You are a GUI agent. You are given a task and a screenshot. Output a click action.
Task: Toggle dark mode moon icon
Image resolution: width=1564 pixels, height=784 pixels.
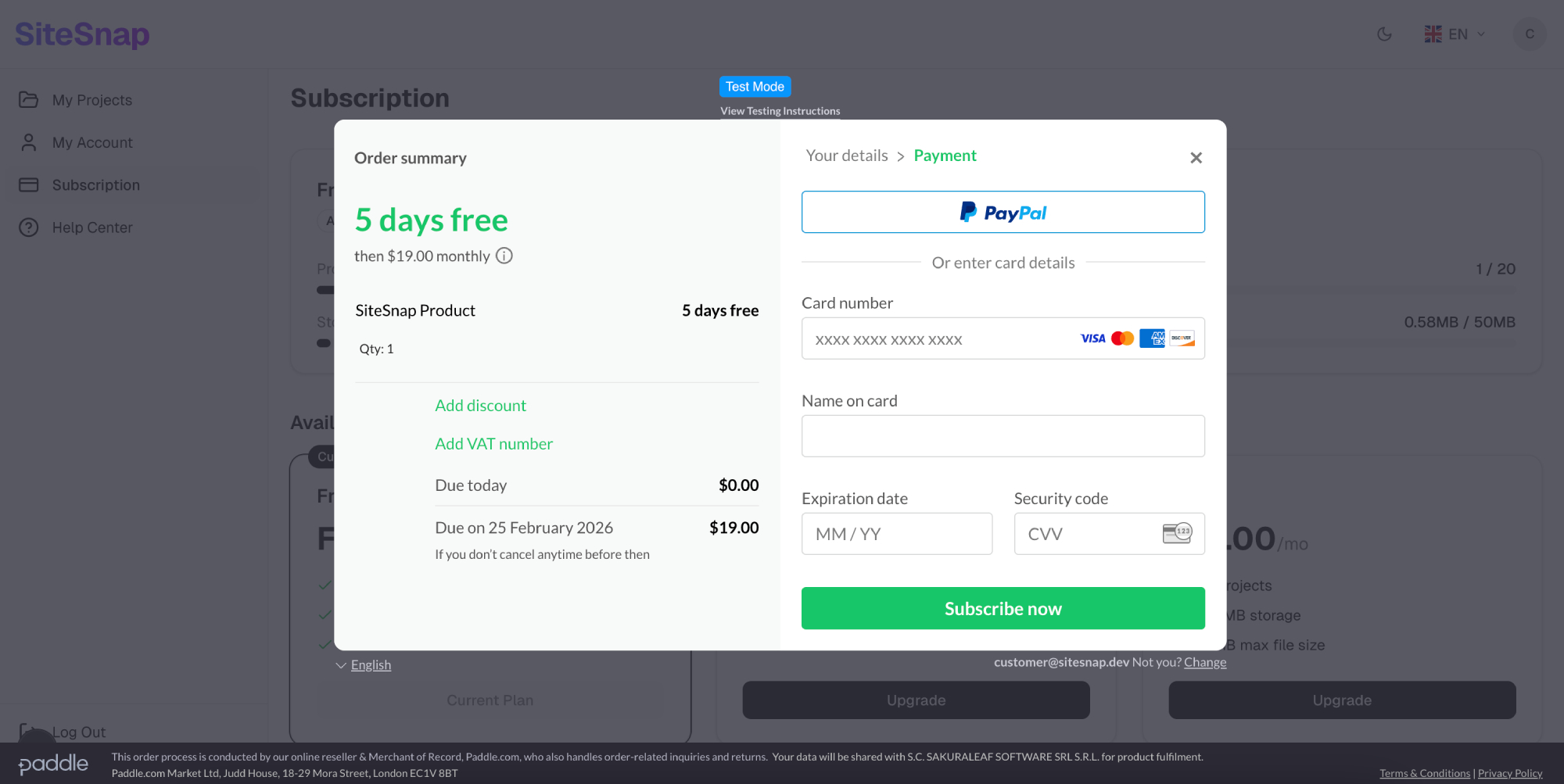coord(1384,34)
